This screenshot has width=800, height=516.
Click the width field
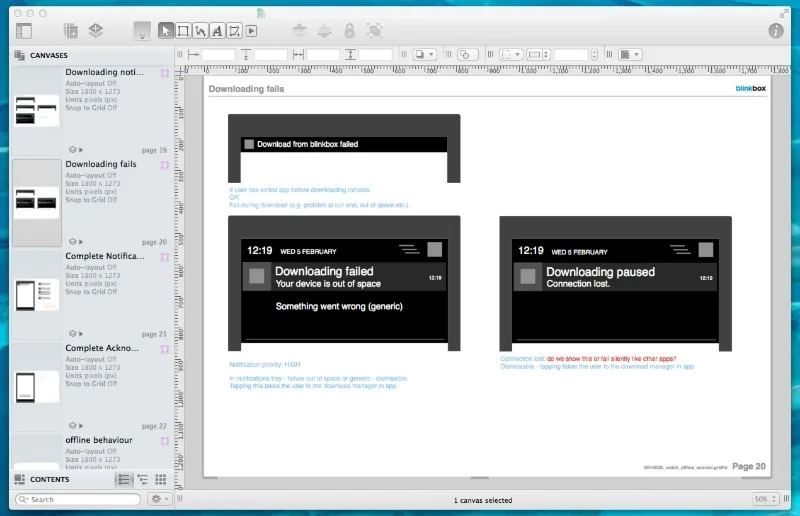coord(323,55)
